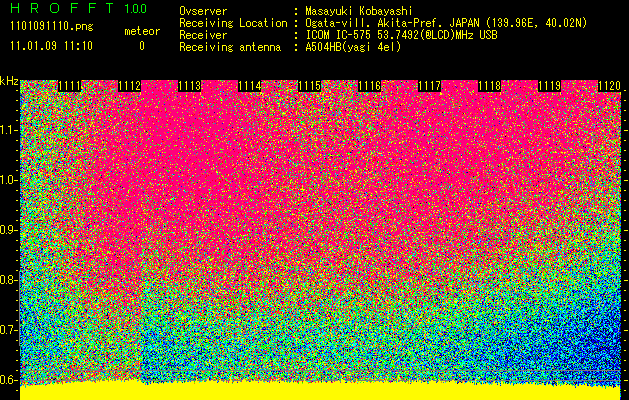Click the 1115 time marker
This screenshot has height=400, width=629.
point(309,86)
